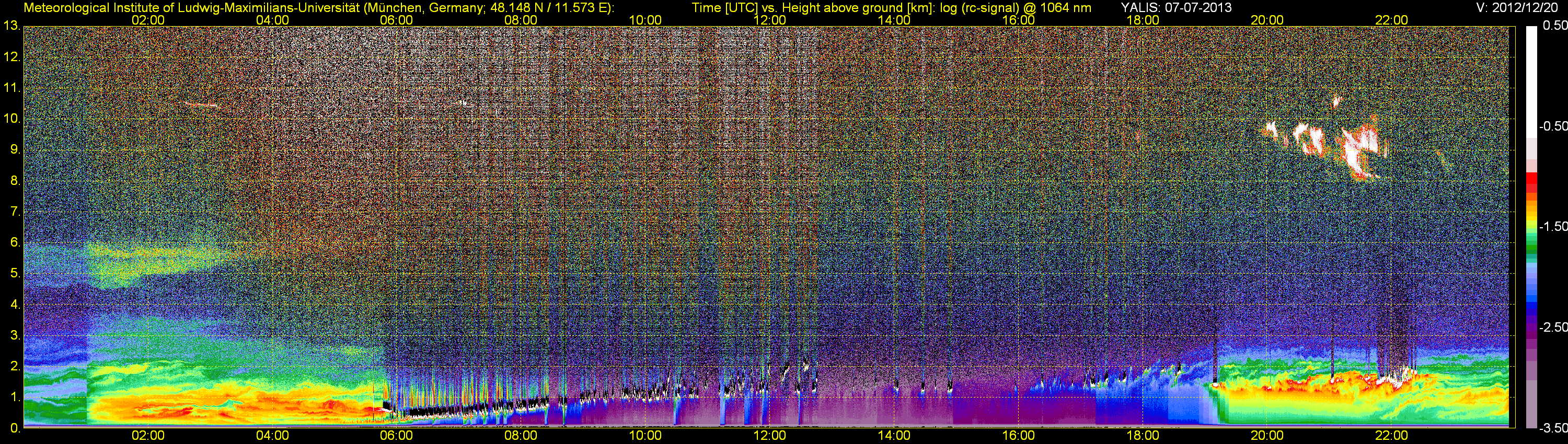Click the 13 km height axis label
1568x444 pixels.
tap(11, 26)
